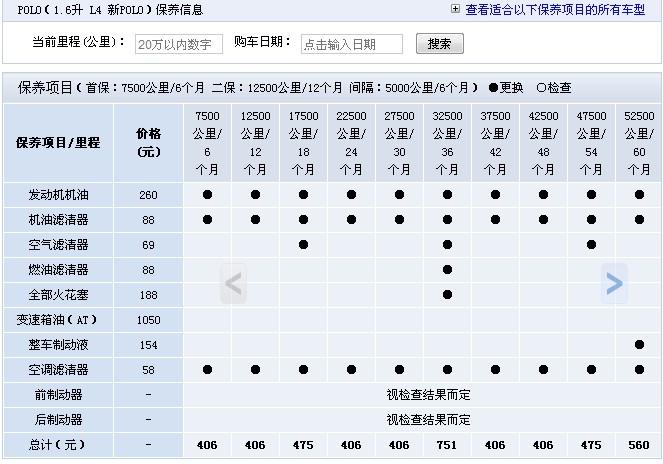Click the 空调滤清器 row label
The width and height of the screenshot is (663, 464).
click(x=58, y=370)
